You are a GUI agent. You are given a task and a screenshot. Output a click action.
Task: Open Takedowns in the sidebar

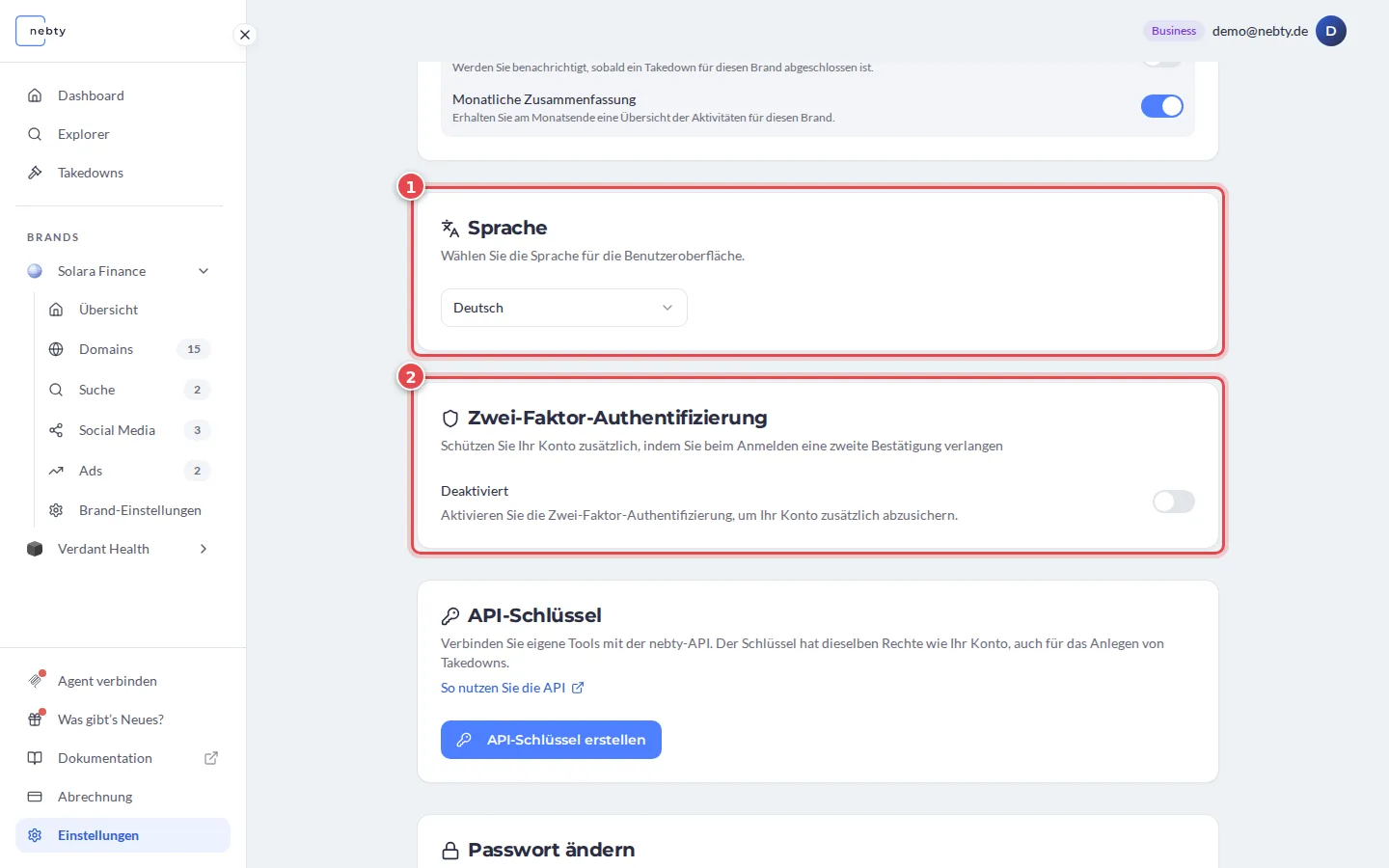coord(123,173)
